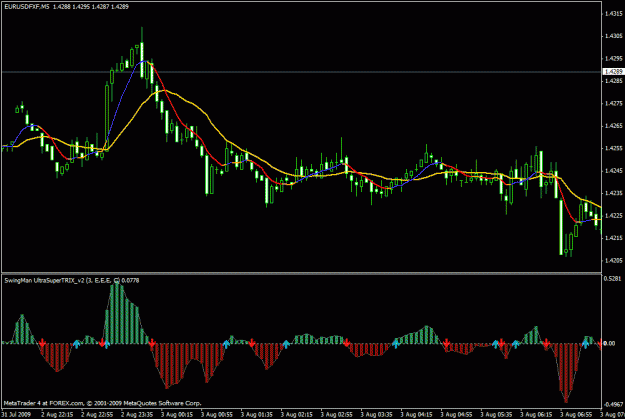Click the 1.4245 price scale label
625x419 pixels.
(x=614, y=171)
